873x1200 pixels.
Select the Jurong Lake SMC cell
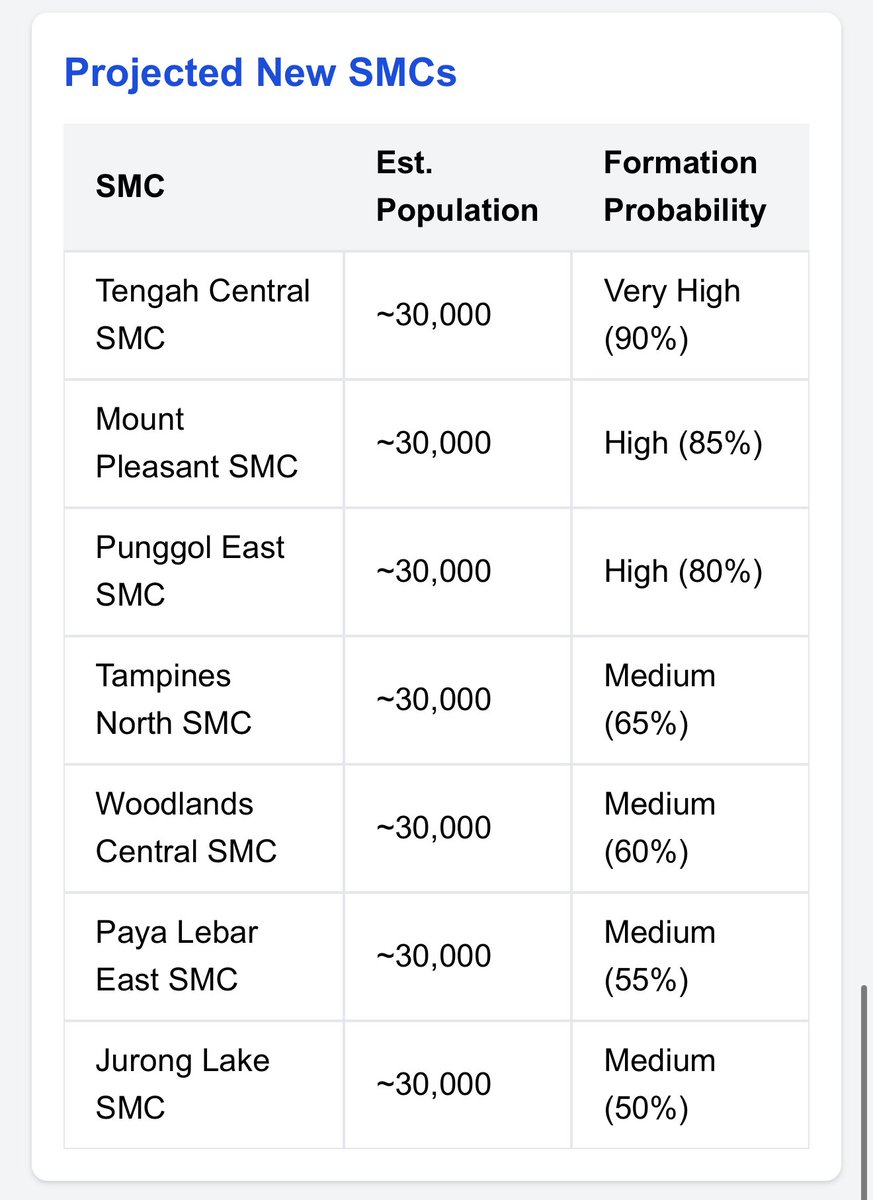coord(182,1083)
